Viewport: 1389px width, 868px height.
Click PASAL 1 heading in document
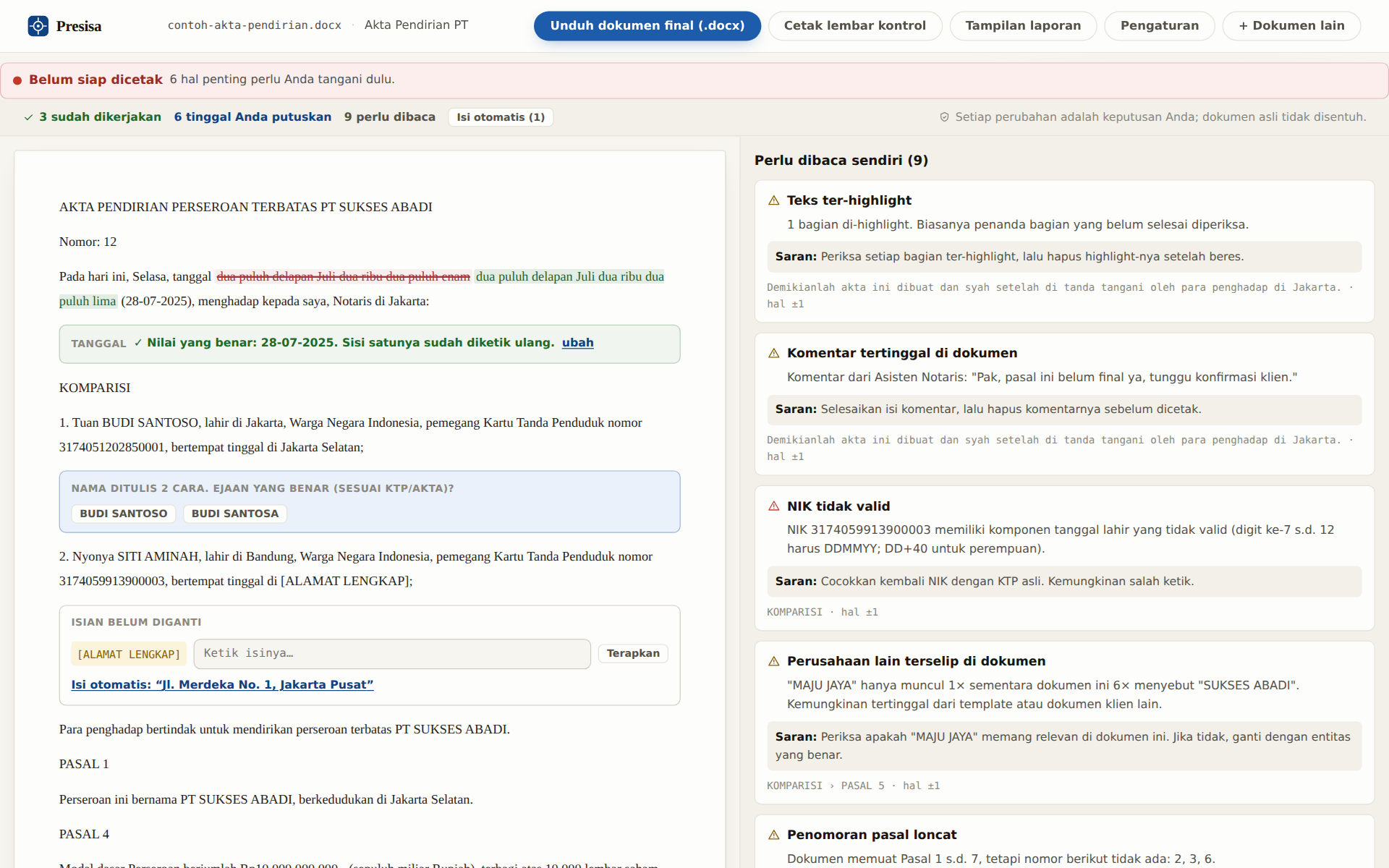click(x=84, y=764)
